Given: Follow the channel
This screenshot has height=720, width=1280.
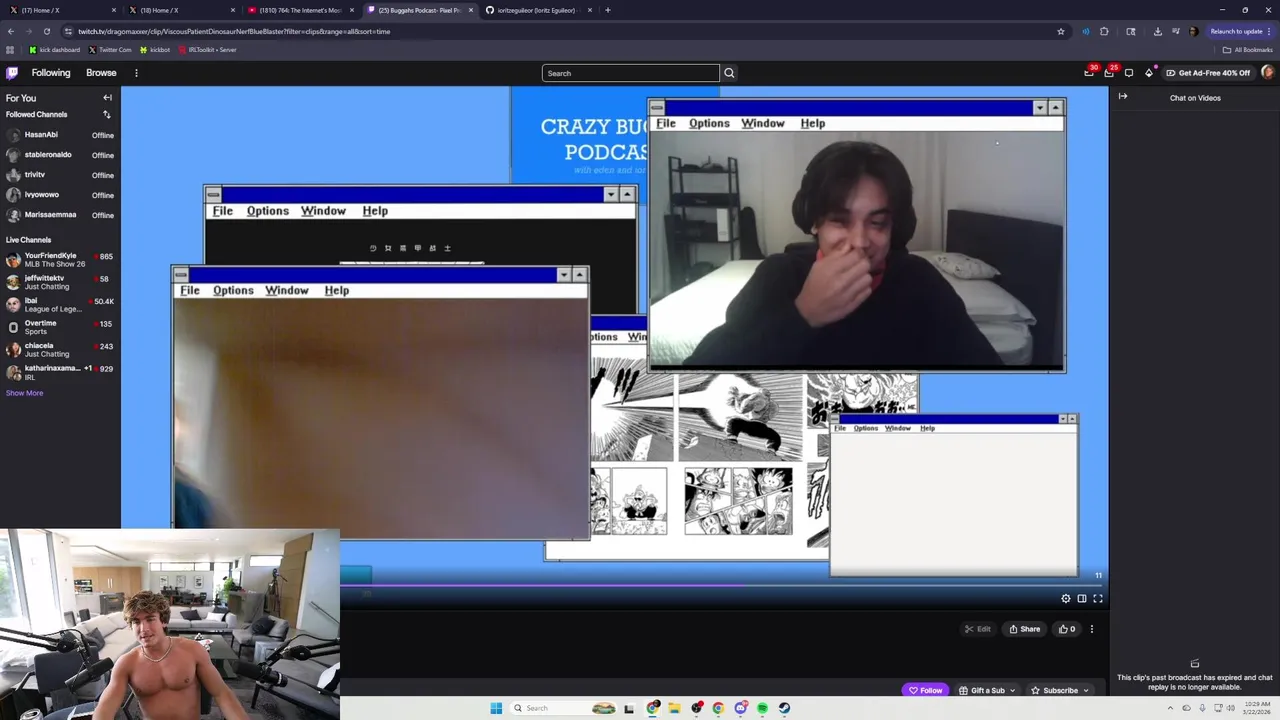Looking at the screenshot, I should 925,690.
